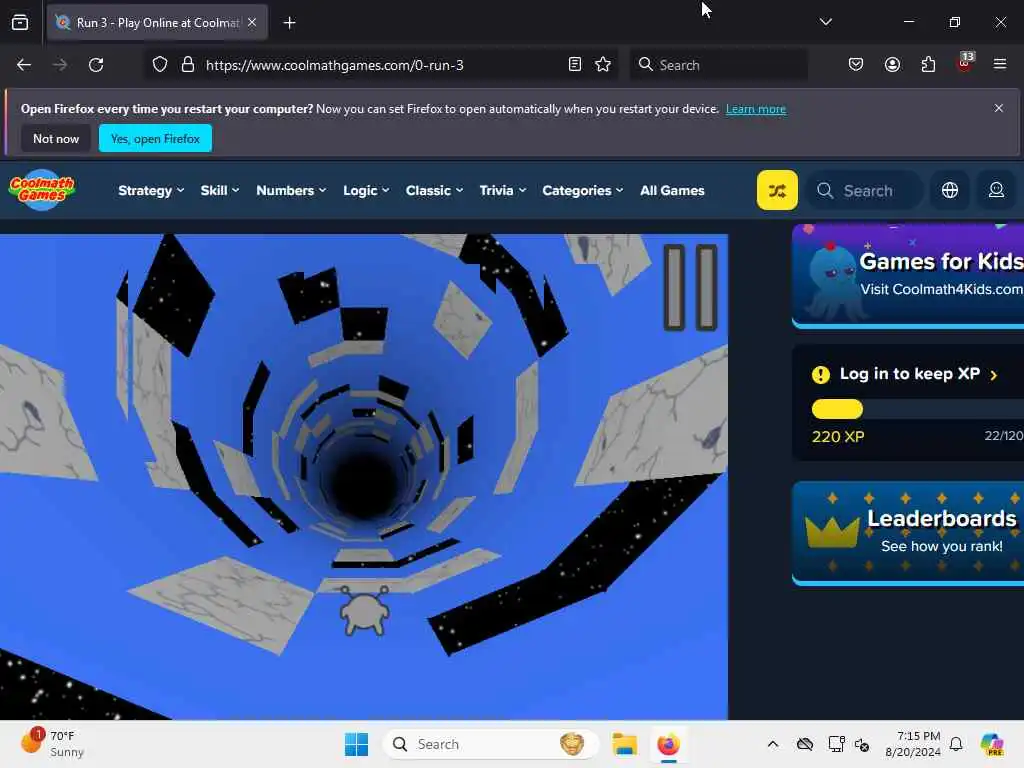View site security lock info
The height and width of the screenshot is (768, 1024).
[x=187, y=65]
